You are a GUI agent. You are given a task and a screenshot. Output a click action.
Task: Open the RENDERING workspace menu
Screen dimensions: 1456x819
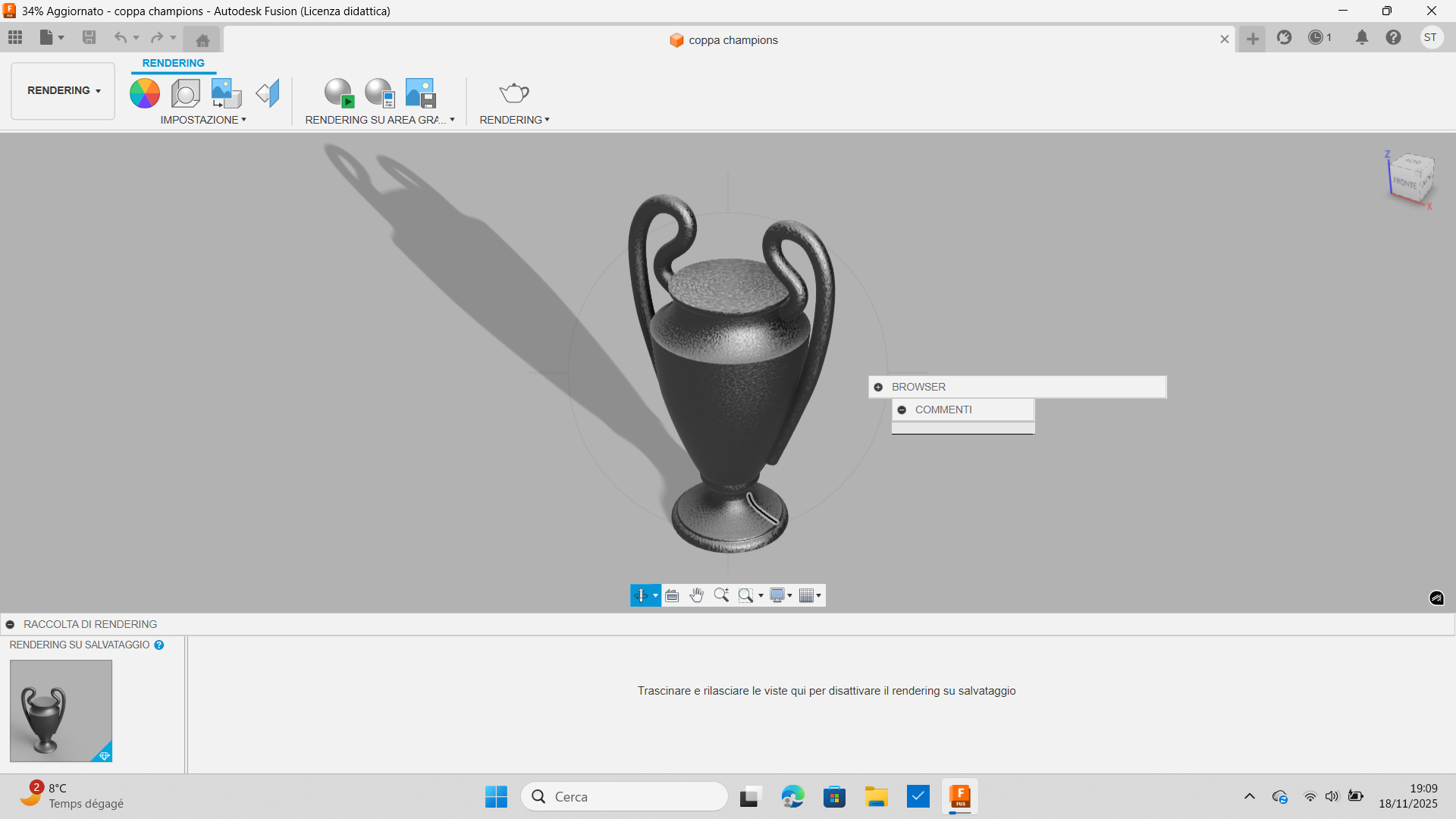[61, 90]
